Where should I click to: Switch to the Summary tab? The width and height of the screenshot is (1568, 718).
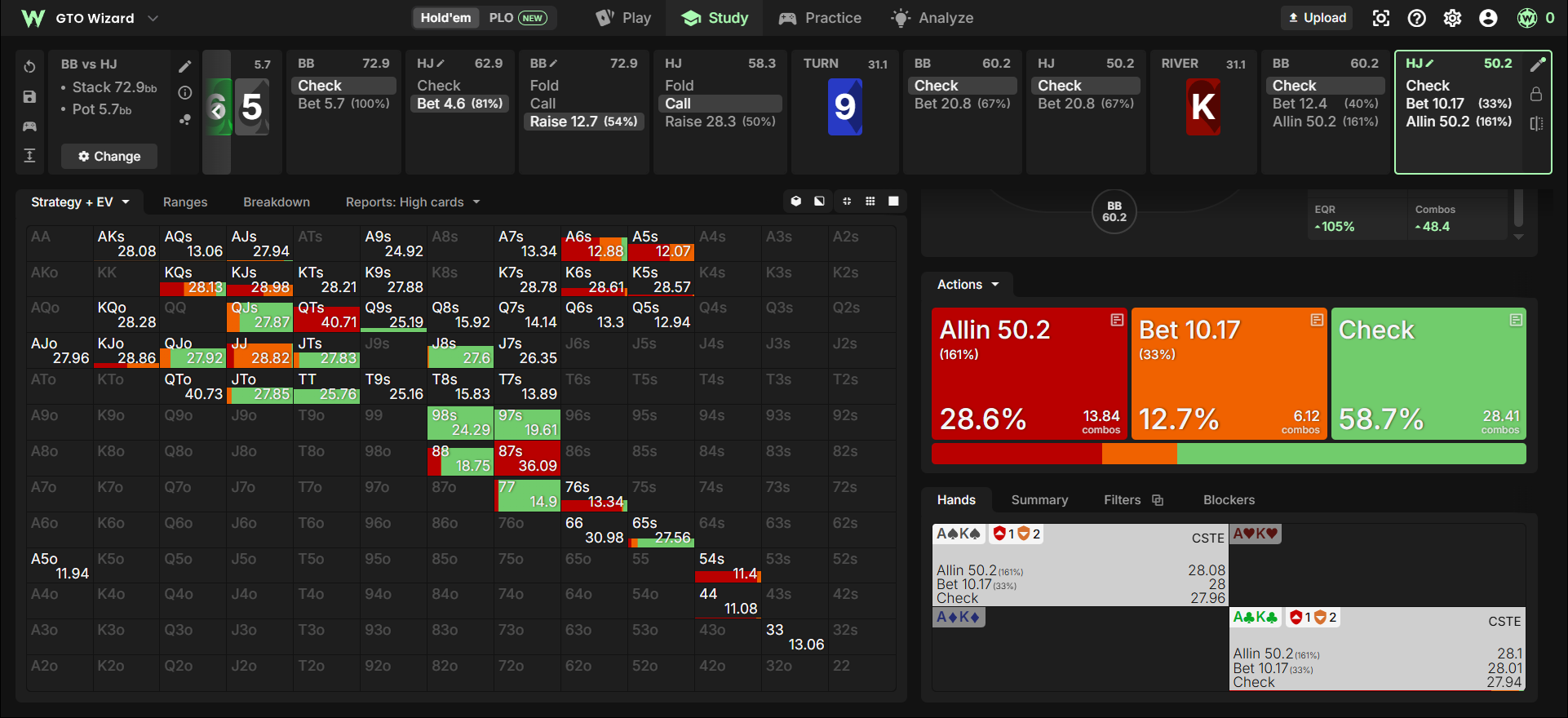coord(1039,500)
